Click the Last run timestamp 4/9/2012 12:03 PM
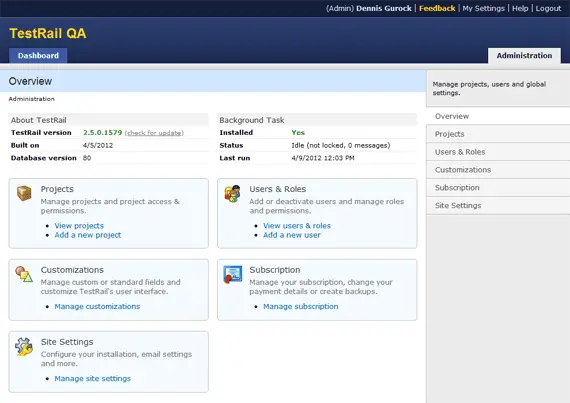Screen dimensions: 570x403 click(323, 158)
